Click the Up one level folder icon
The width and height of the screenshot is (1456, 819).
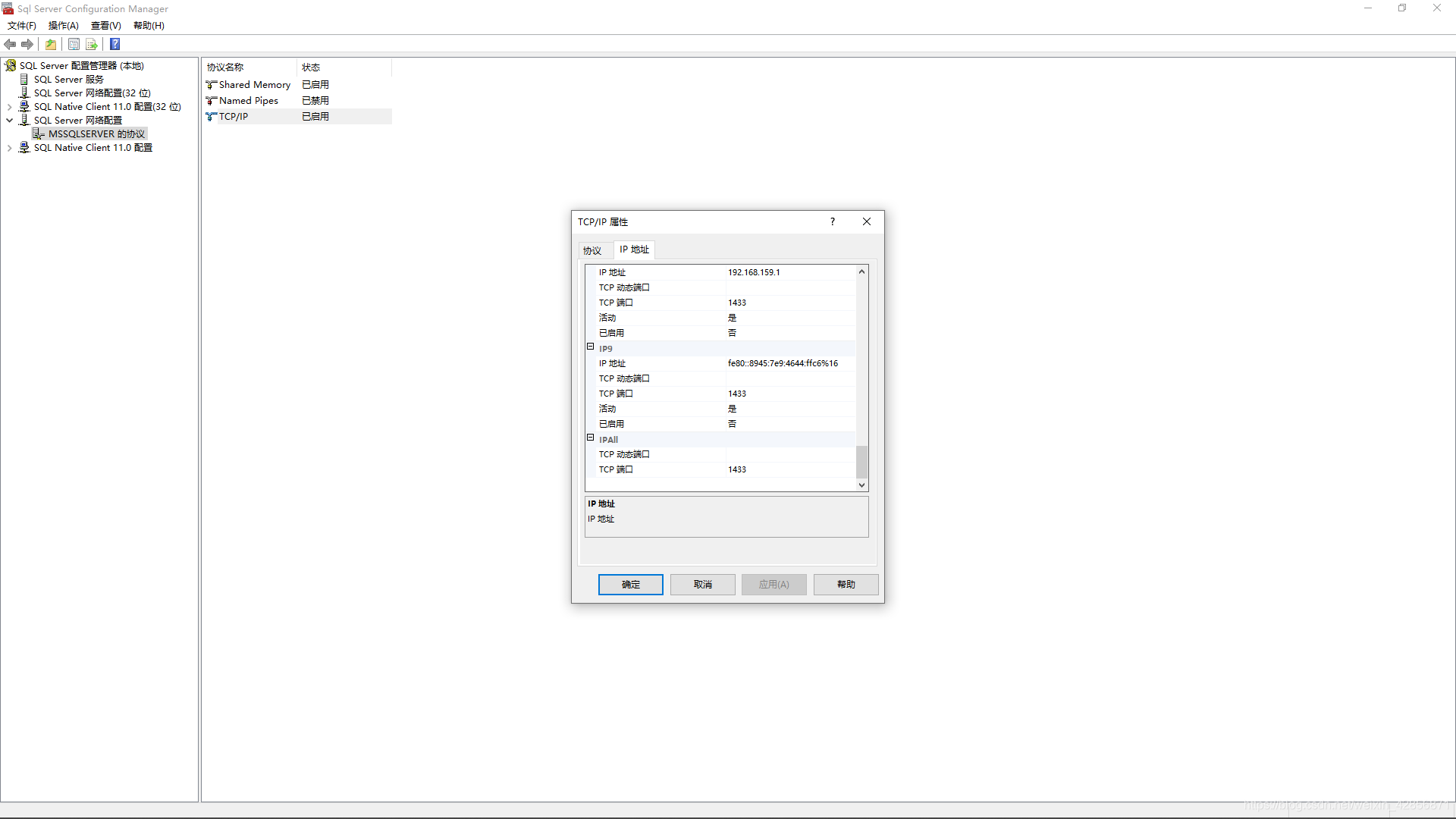pos(51,44)
